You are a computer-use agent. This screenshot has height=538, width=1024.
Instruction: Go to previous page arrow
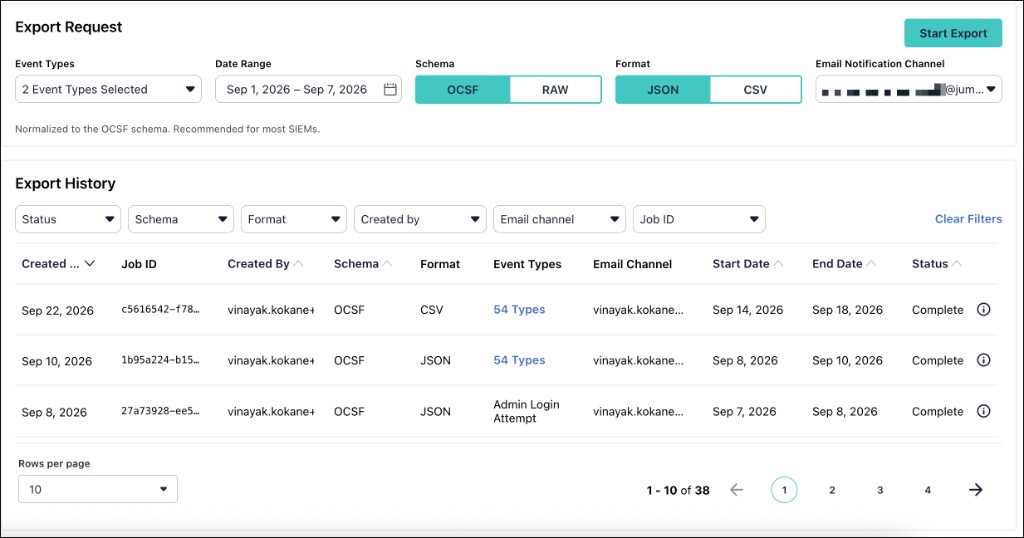tap(736, 490)
